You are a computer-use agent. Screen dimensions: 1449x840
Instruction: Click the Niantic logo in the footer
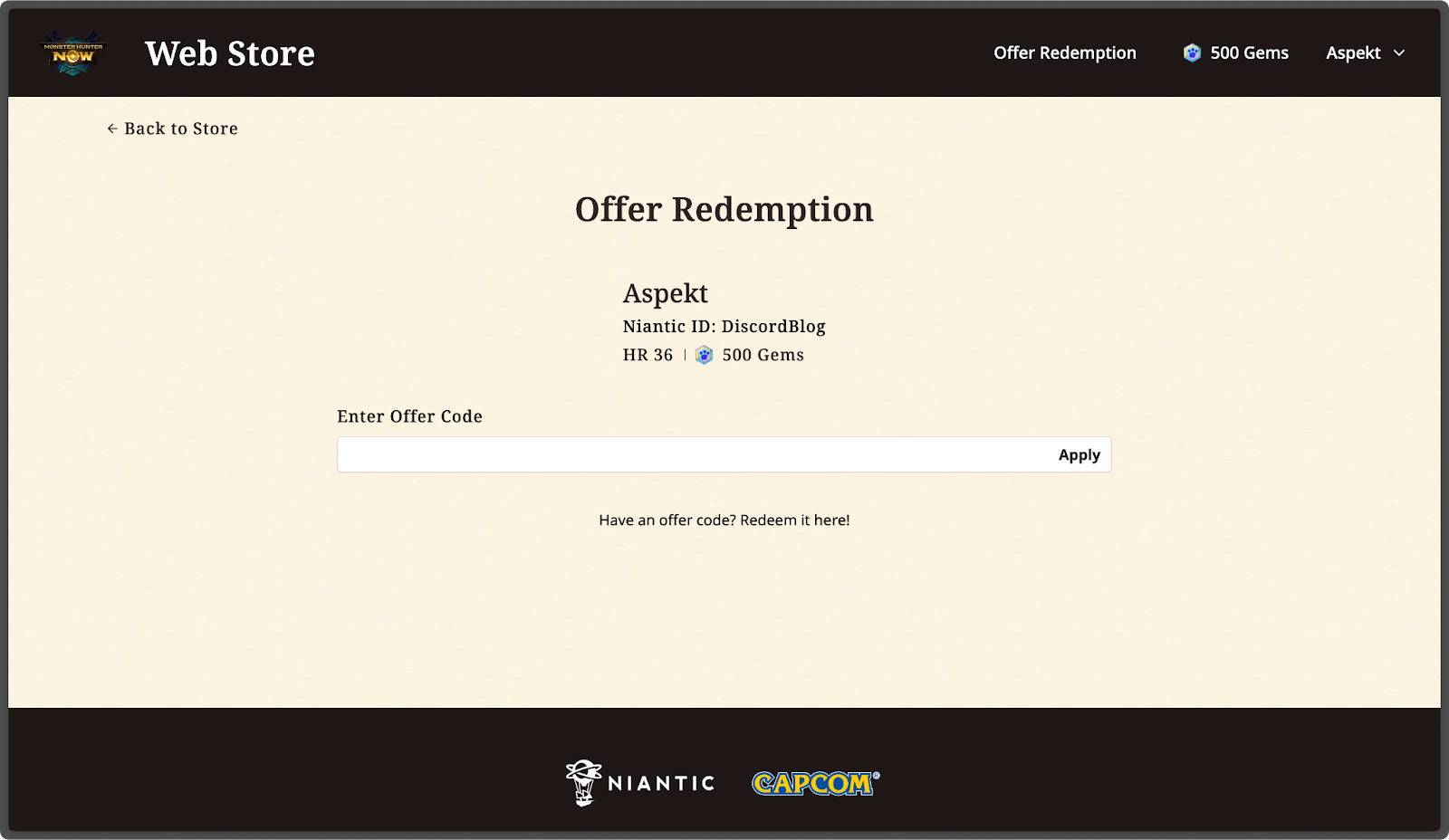pos(640,783)
